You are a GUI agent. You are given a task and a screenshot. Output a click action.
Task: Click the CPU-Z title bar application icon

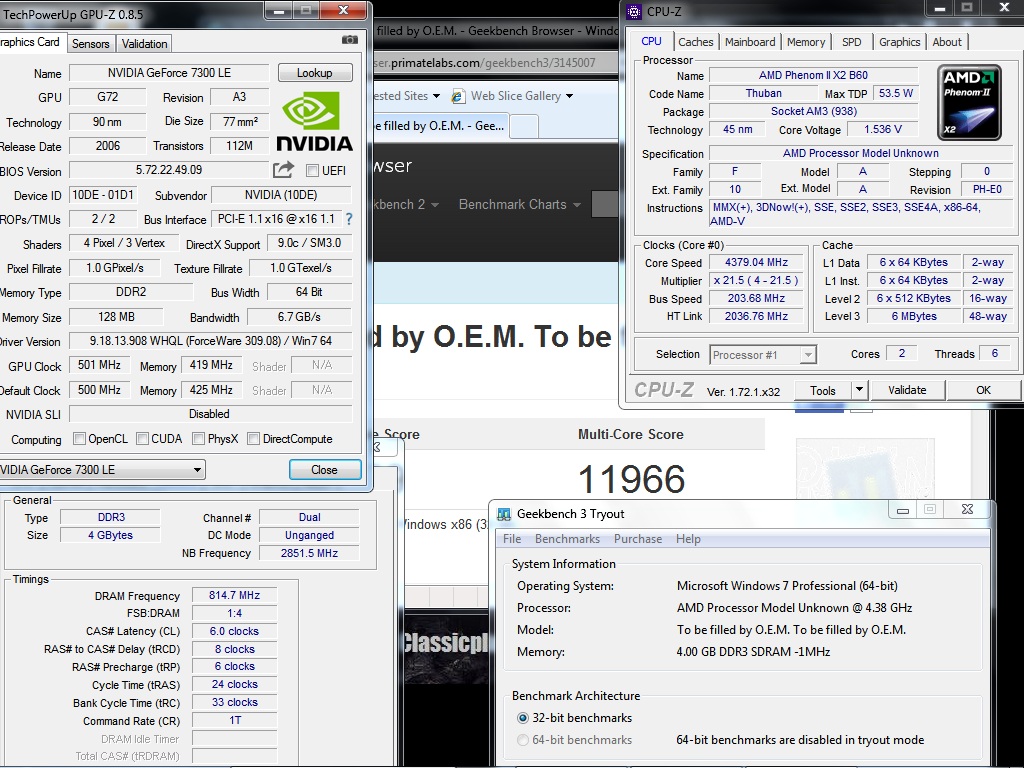(x=633, y=11)
